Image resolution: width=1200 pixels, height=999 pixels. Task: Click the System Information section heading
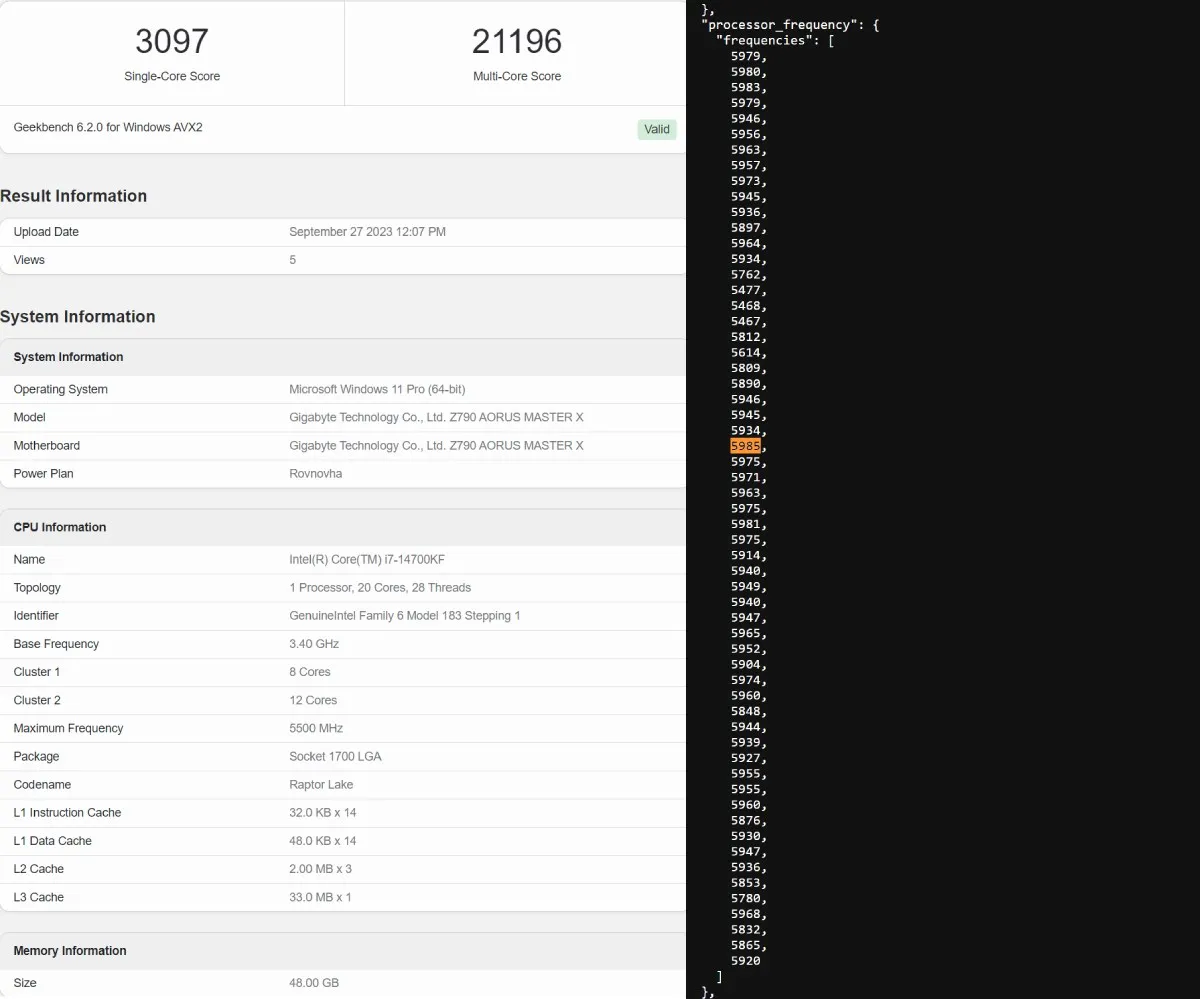78,317
